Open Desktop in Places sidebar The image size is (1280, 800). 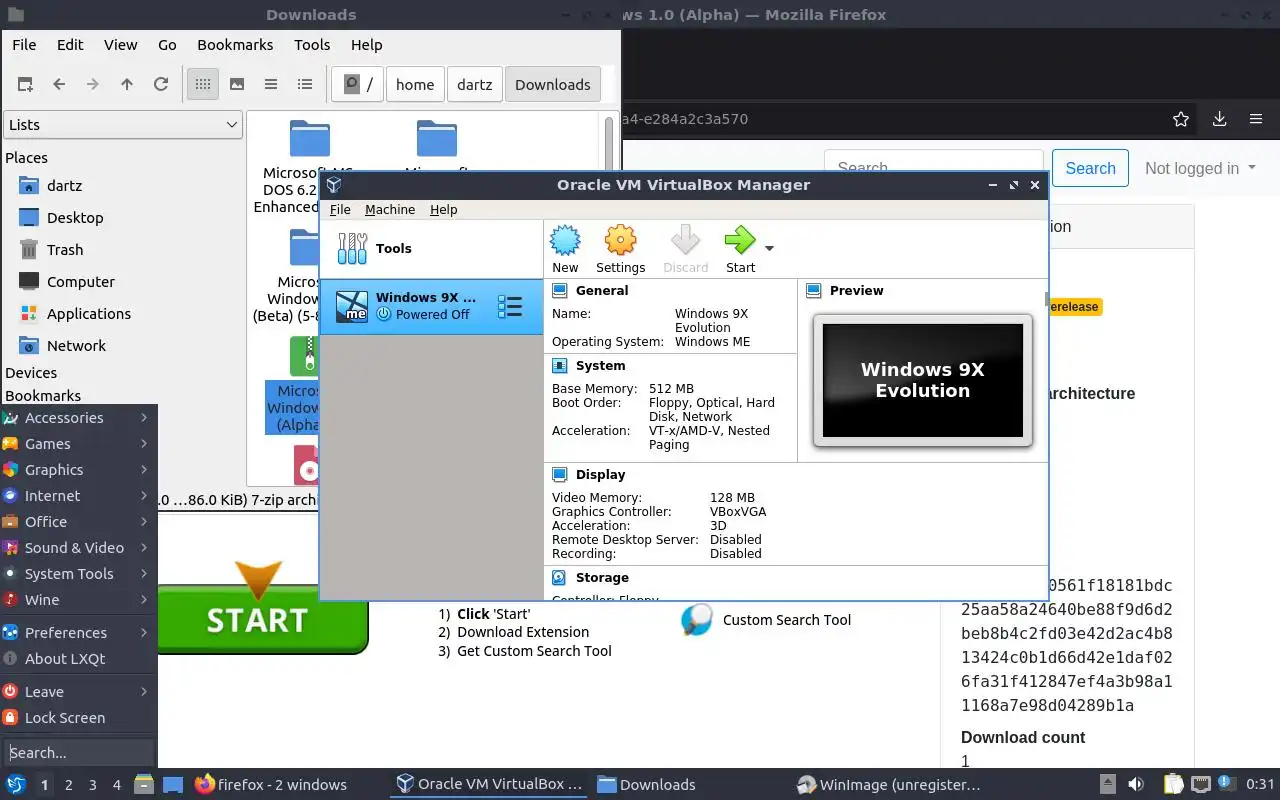click(75, 218)
